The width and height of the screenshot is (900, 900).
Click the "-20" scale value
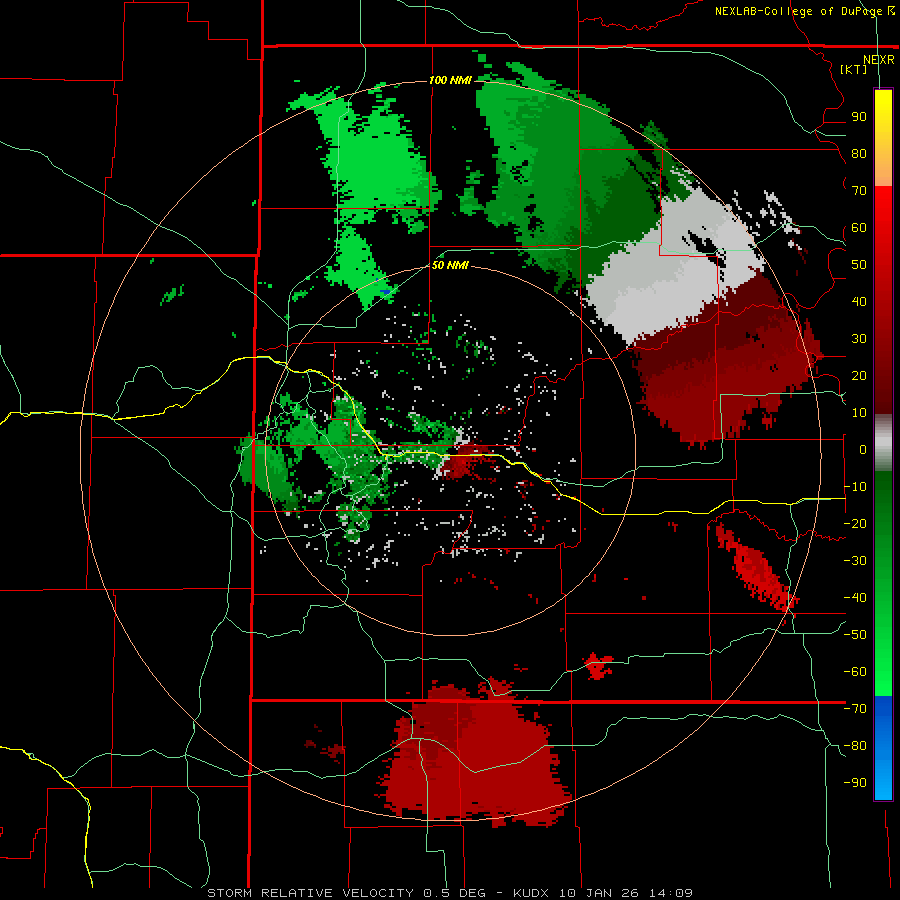(855, 524)
